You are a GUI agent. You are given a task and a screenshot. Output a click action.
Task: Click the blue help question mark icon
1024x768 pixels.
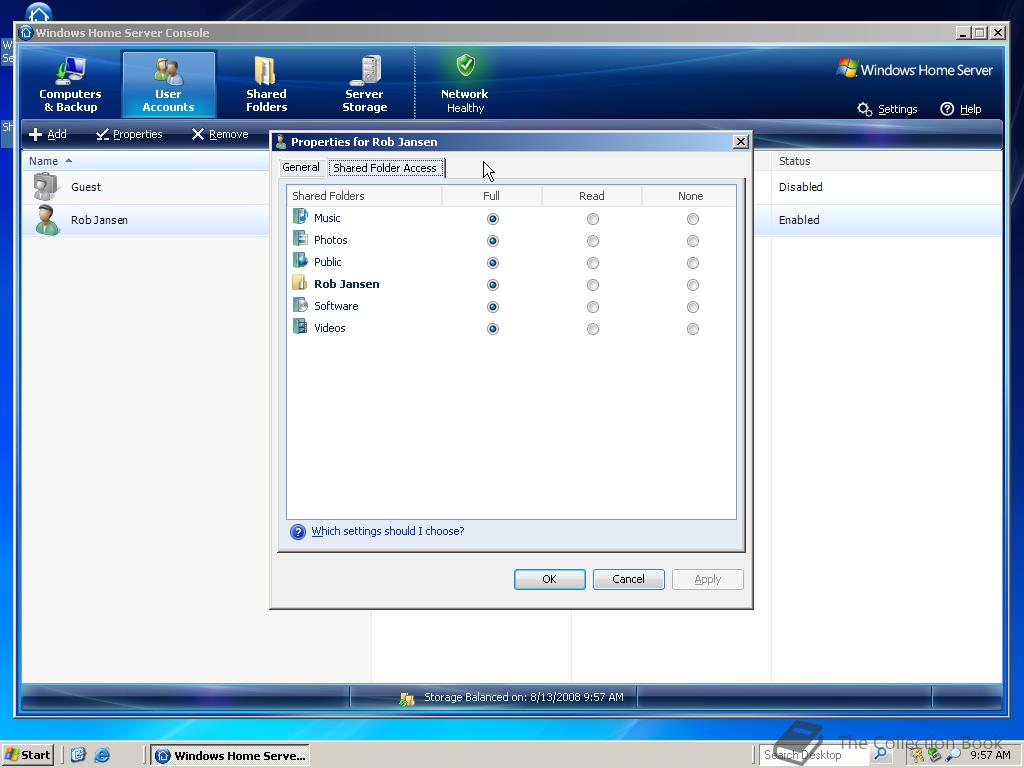pos(298,532)
